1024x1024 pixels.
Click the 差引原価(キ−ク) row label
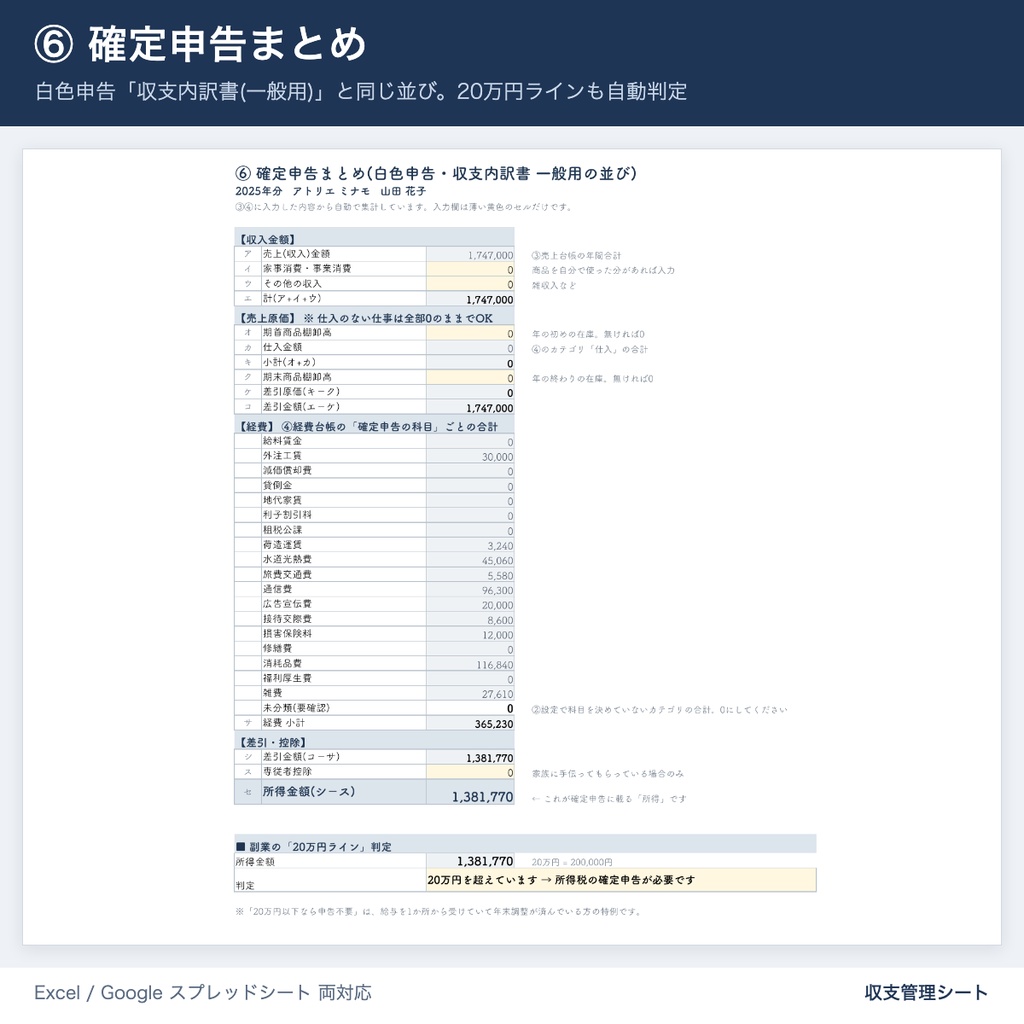click(x=301, y=392)
